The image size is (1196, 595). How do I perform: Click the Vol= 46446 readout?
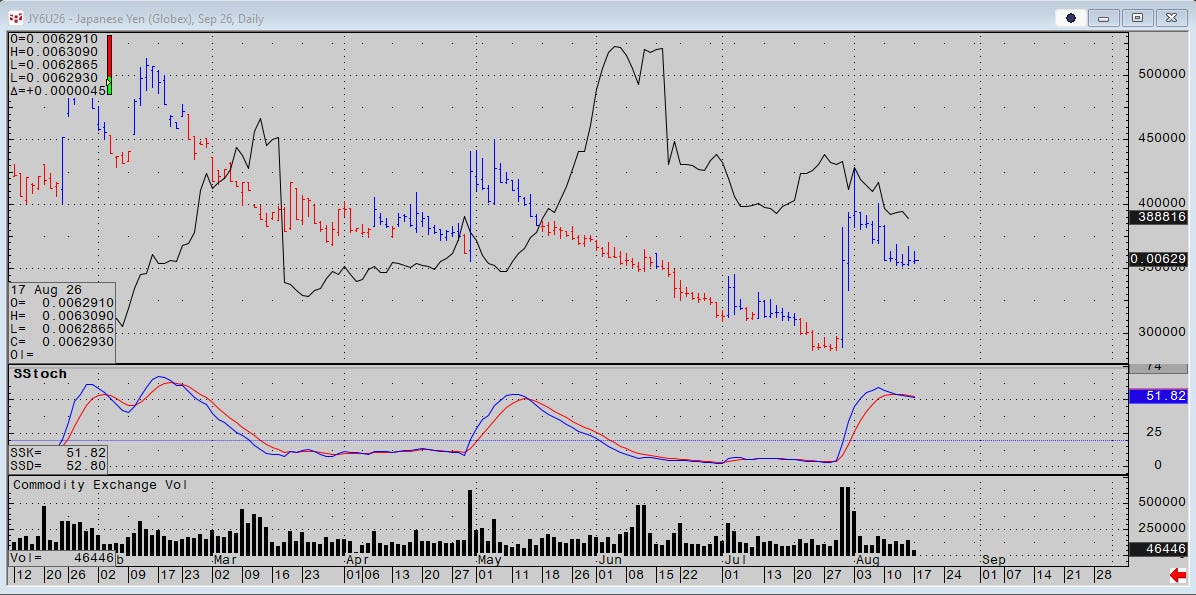pos(63,558)
